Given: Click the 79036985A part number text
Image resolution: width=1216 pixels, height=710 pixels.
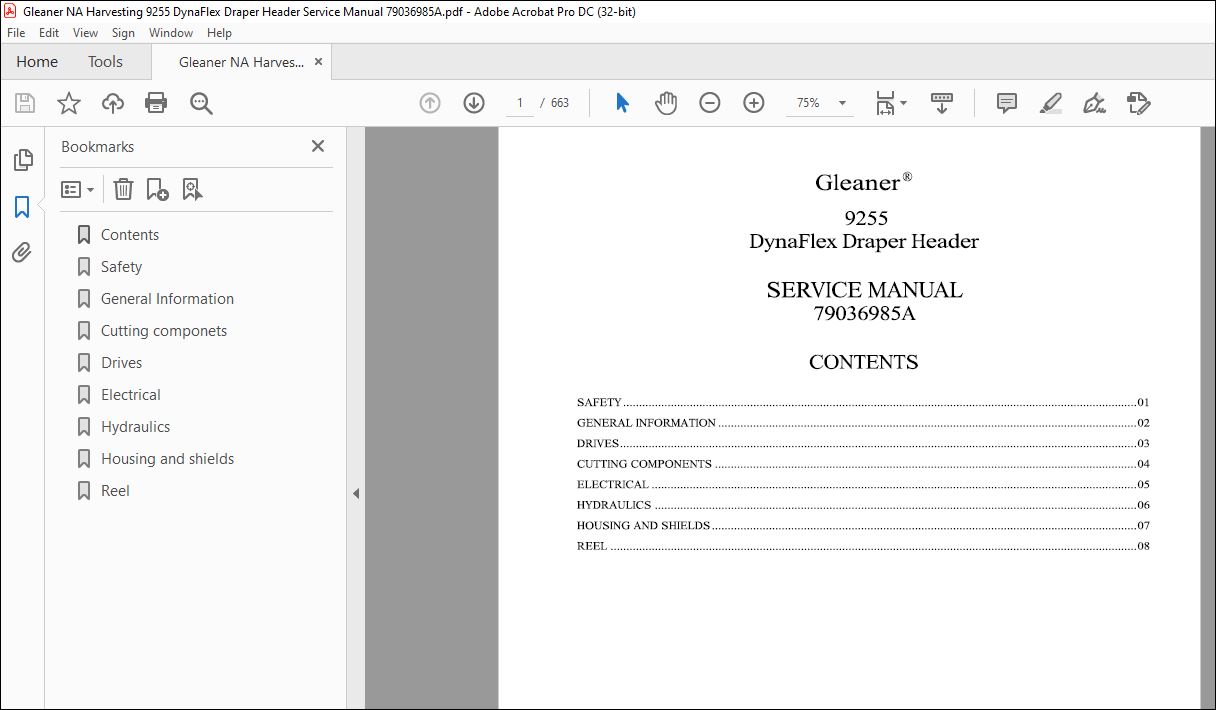Looking at the screenshot, I should pyautogui.click(x=864, y=313).
